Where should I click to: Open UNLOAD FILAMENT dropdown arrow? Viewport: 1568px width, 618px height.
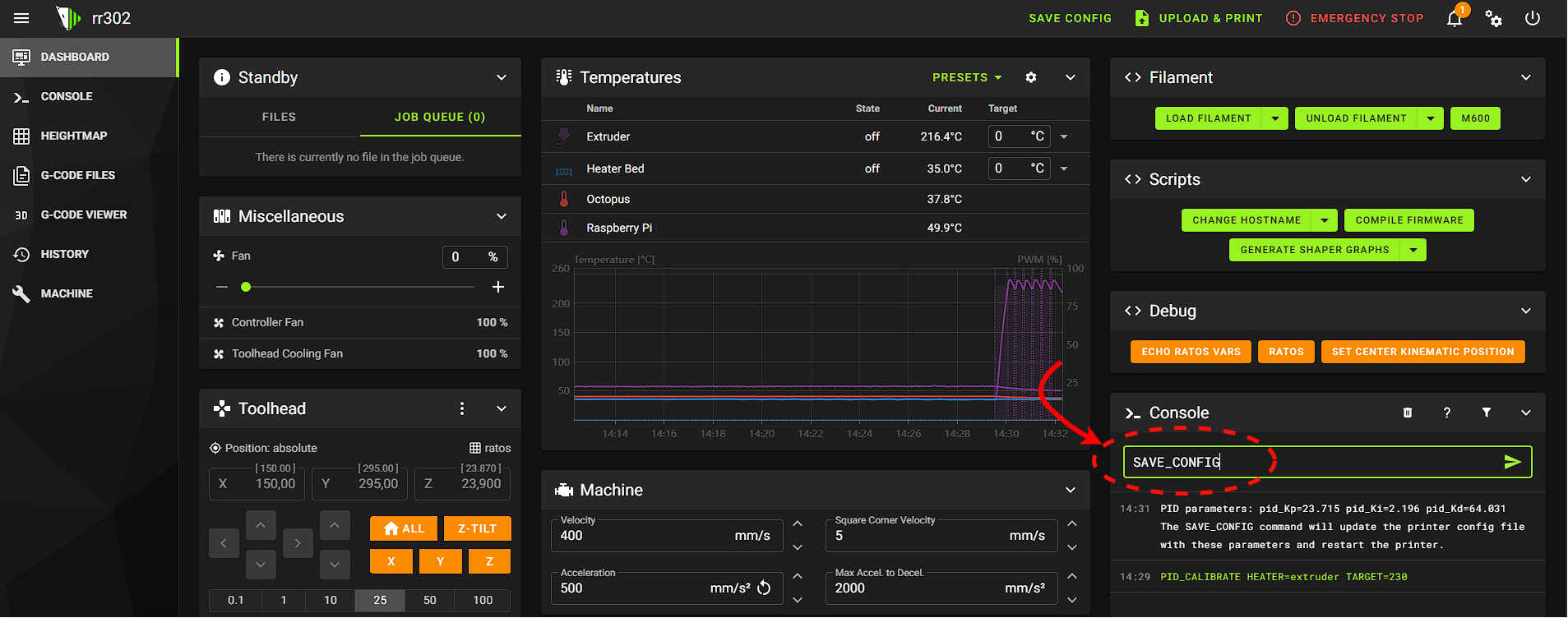1431,118
